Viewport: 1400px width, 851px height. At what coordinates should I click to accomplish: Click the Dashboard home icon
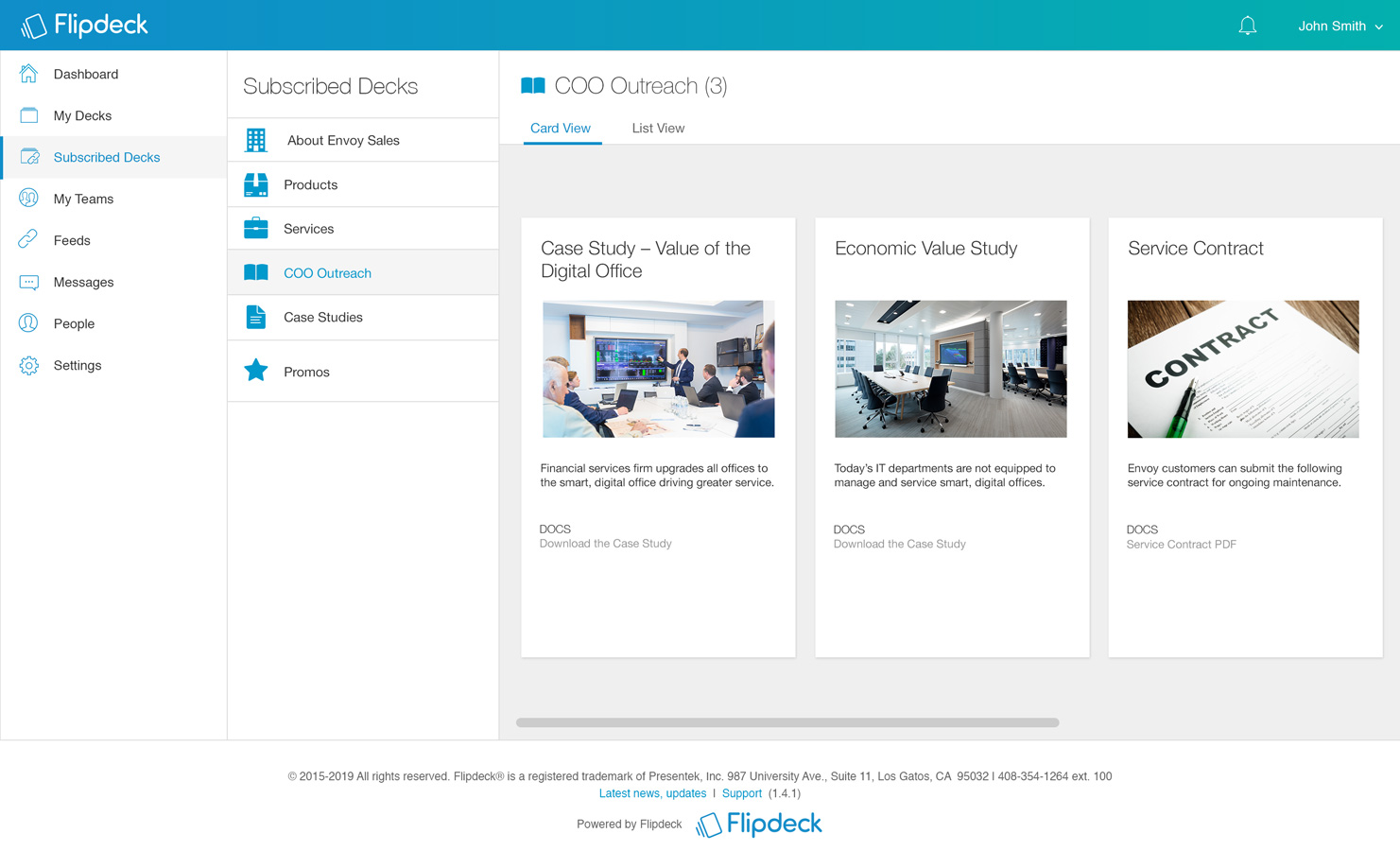(x=28, y=74)
